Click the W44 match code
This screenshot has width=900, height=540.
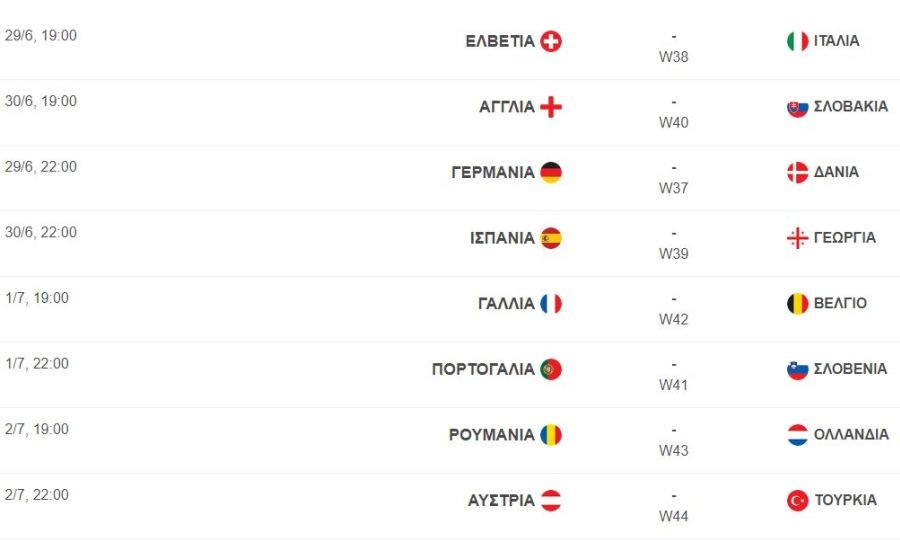tap(673, 517)
